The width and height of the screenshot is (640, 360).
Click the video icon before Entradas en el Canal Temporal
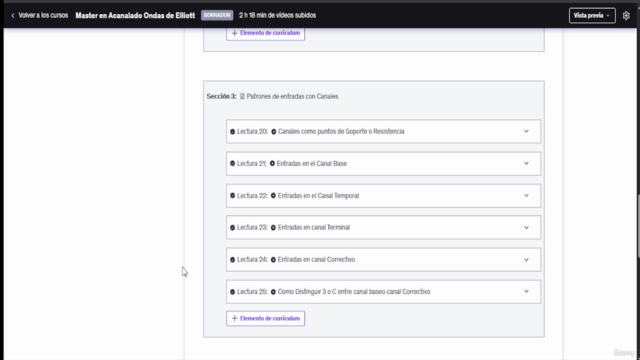pos(273,196)
